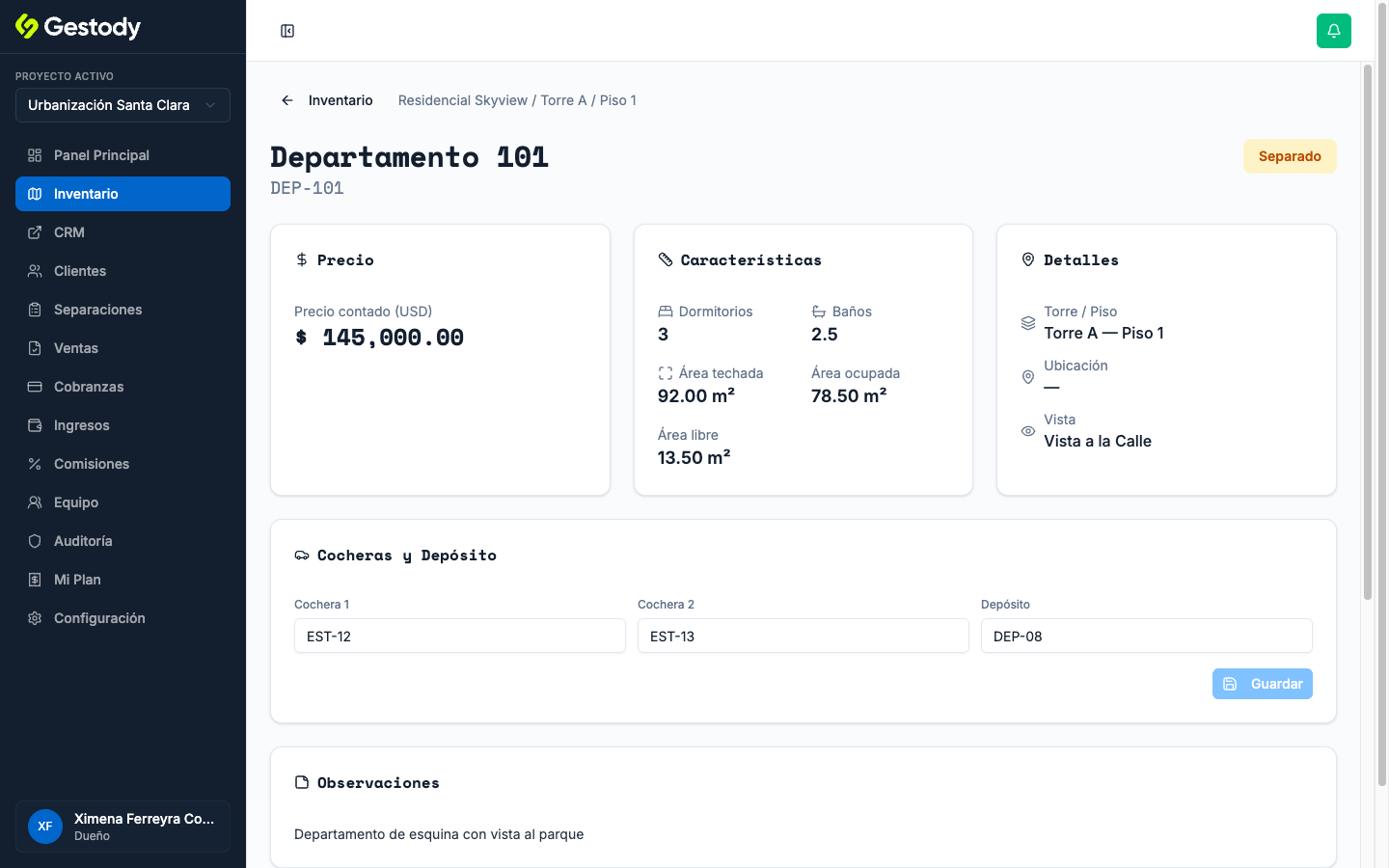Click the XF user avatar

pyautogui.click(x=45, y=827)
